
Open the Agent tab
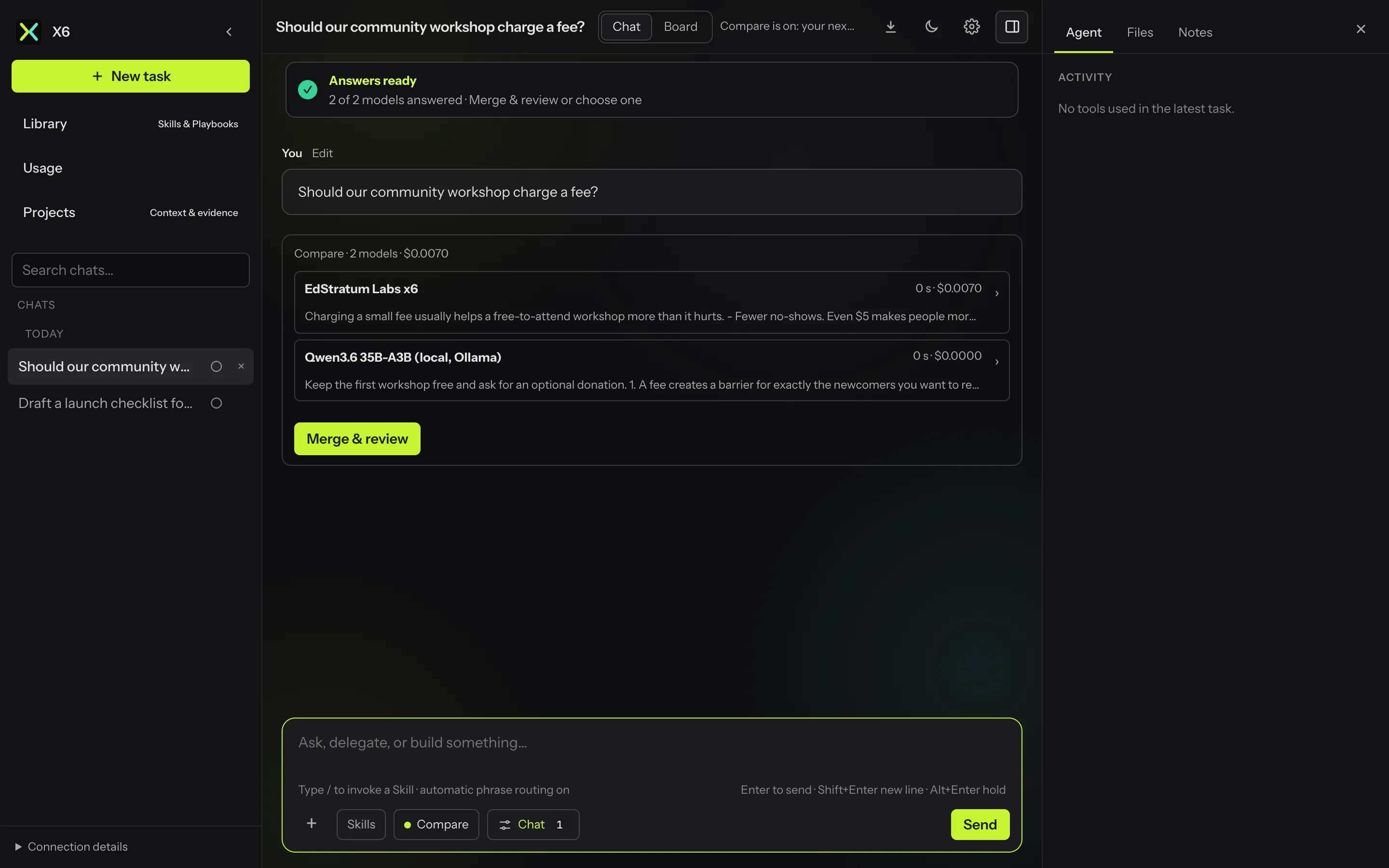1083,33
